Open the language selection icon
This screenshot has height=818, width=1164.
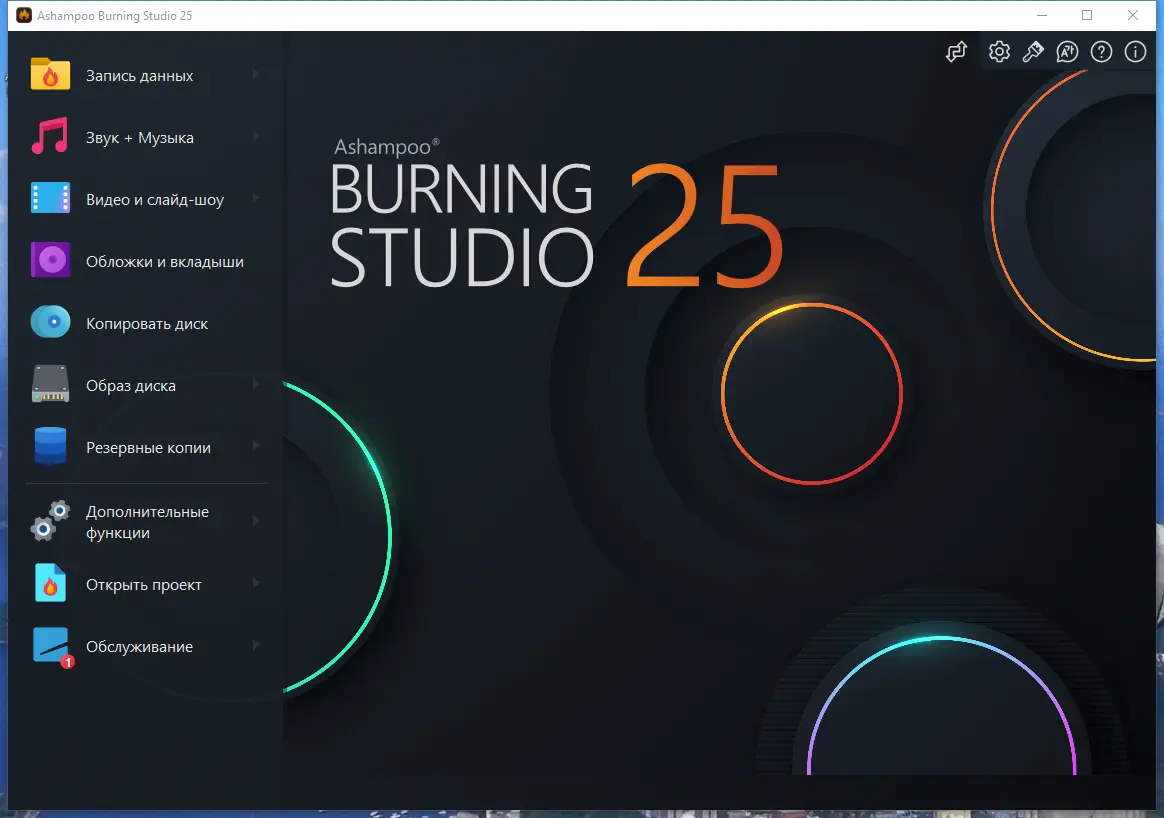[1067, 52]
